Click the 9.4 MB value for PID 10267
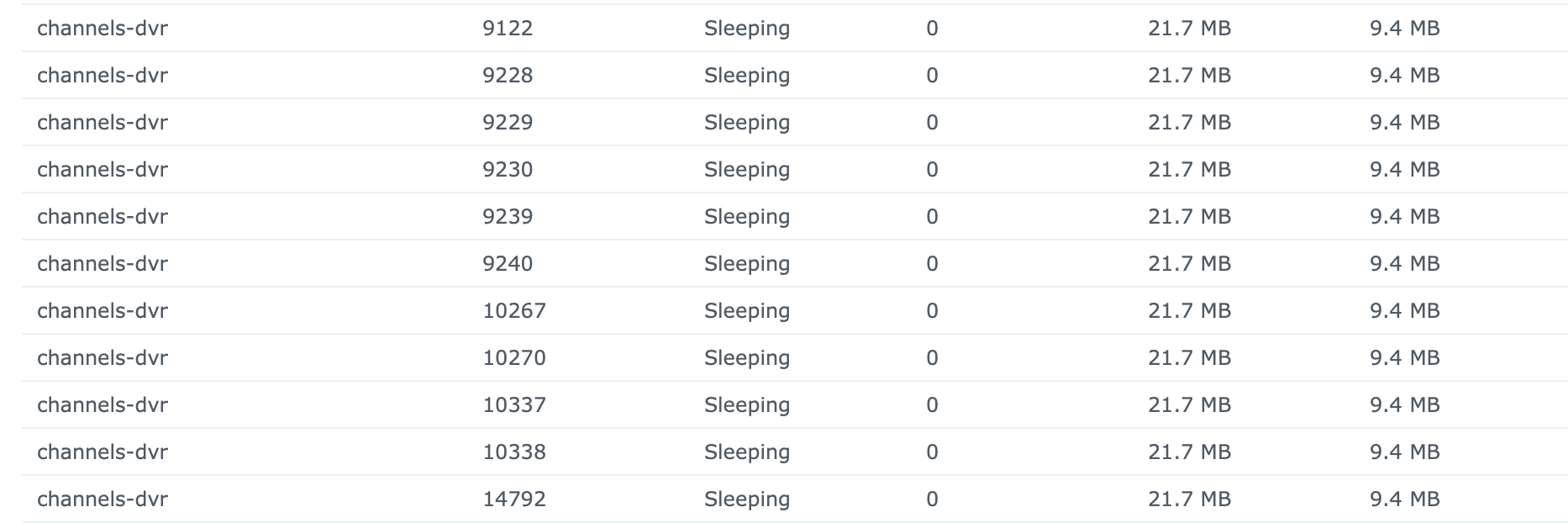This screenshot has width=1568, height=523. [1404, 311]
